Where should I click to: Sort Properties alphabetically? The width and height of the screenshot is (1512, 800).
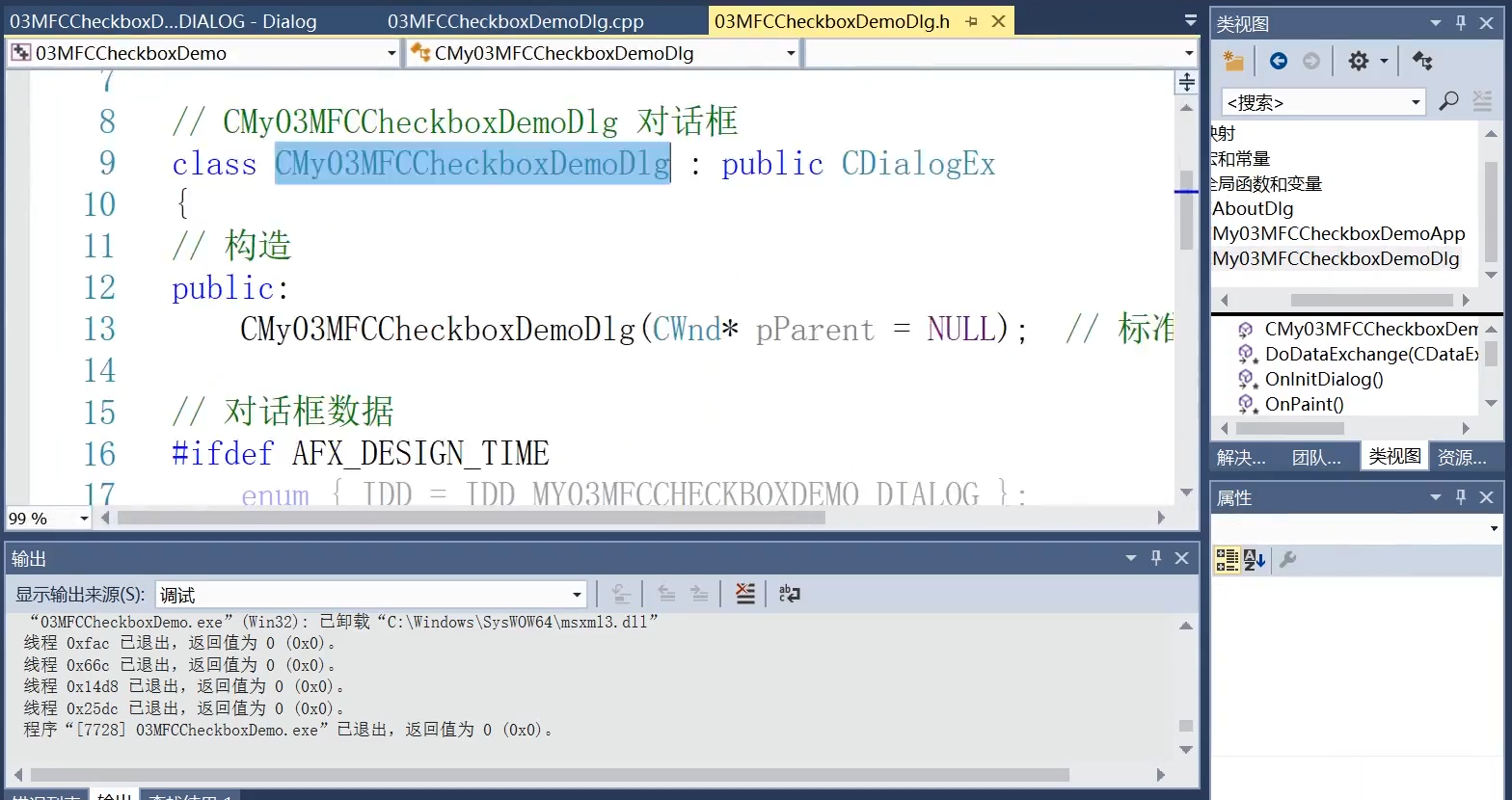click(x=1254, y=559)
